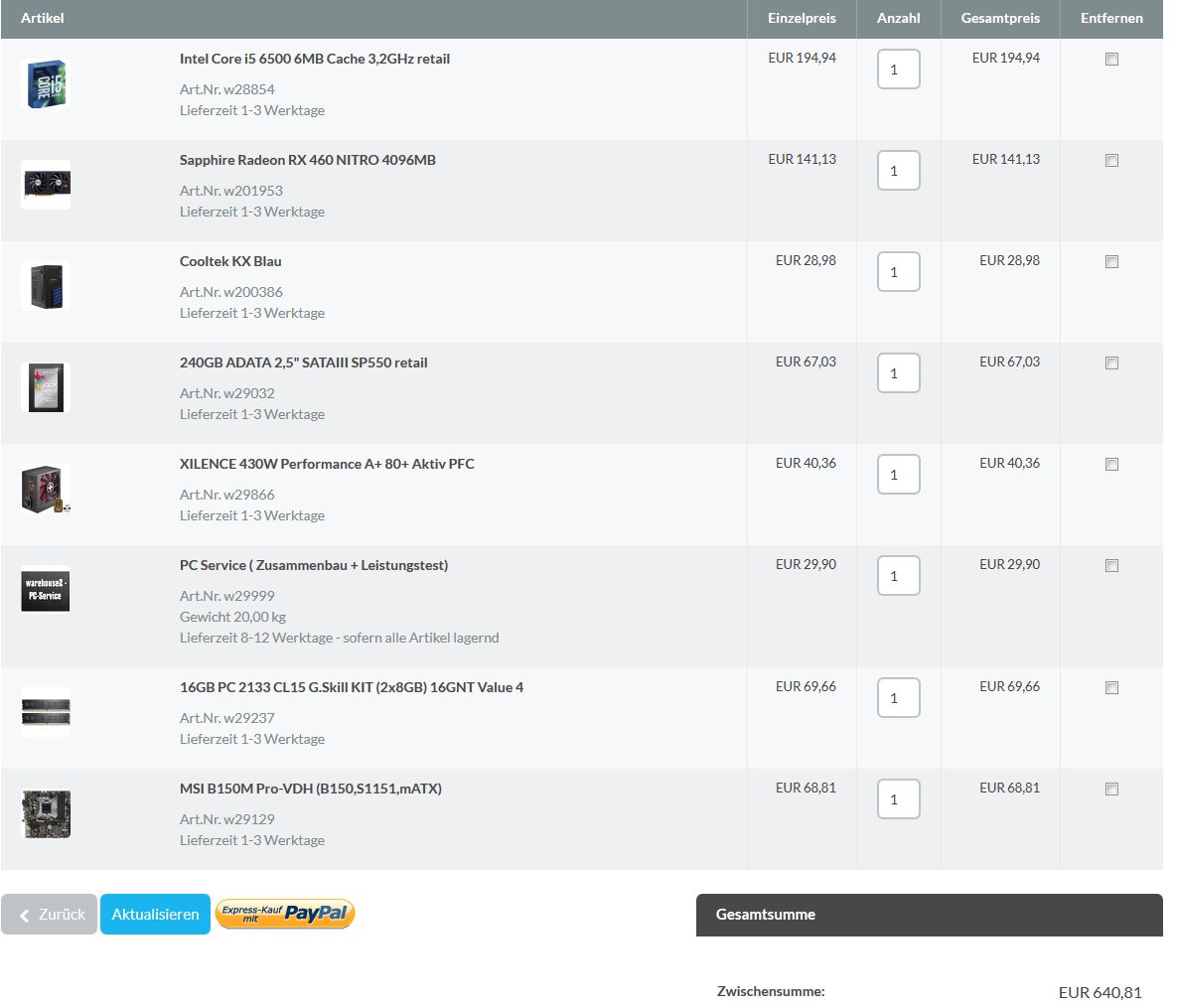1177x1008 pixels.
Task: Open XILENCE 430W Performance A+ link
Action: point(327,464)
